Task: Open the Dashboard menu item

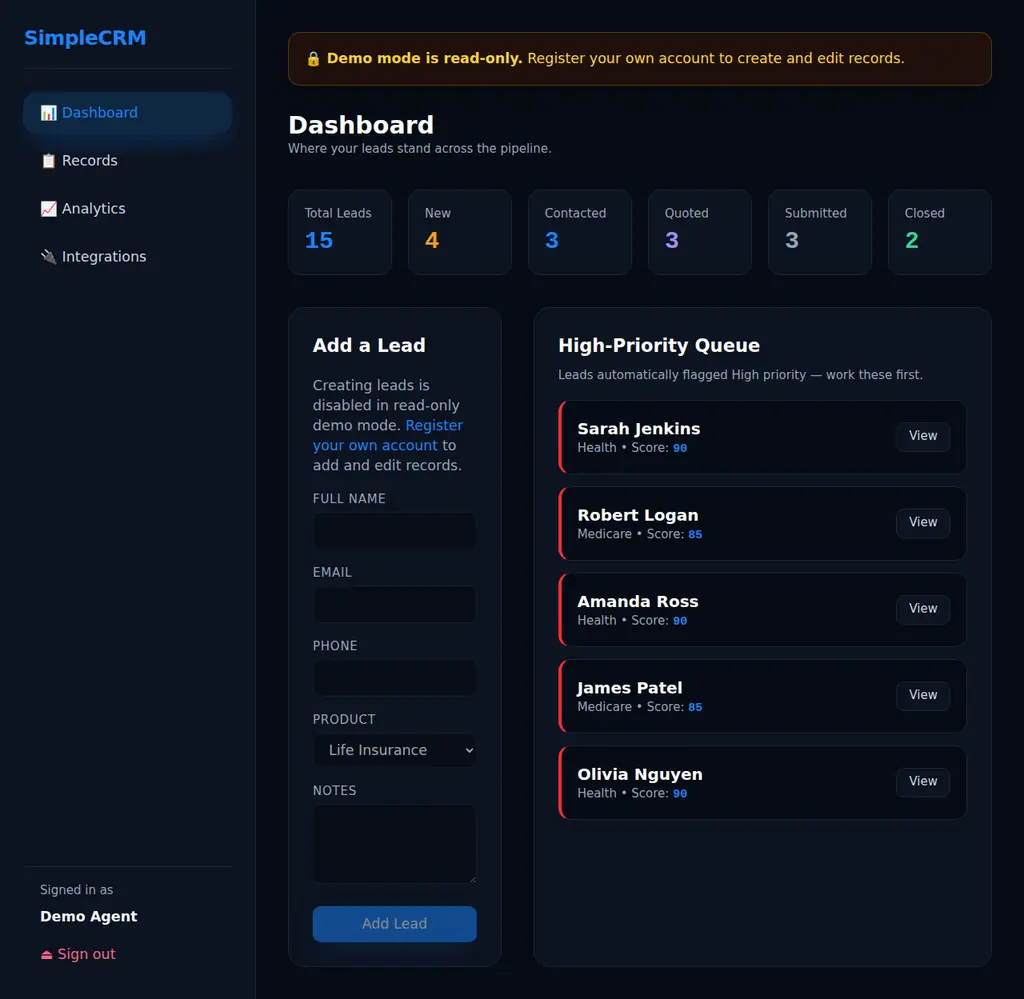Action: (x=127, y=113)
